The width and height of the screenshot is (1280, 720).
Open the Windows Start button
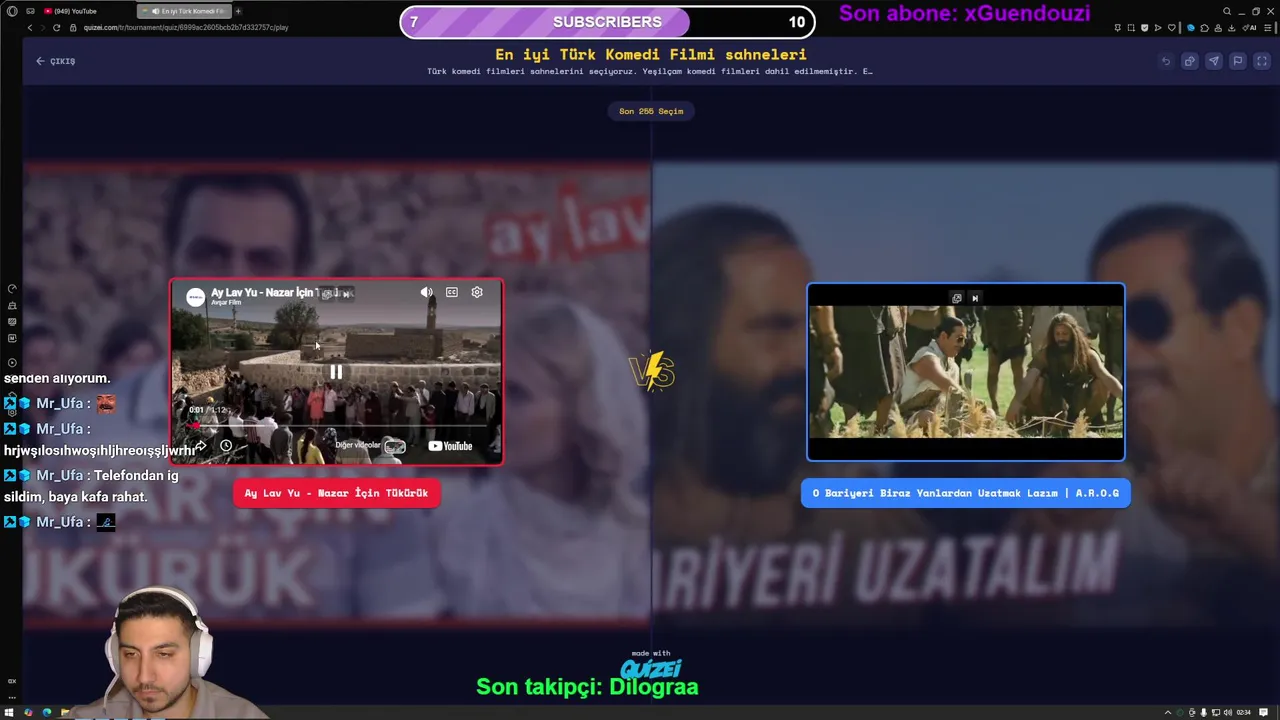[x=11, y=712]
